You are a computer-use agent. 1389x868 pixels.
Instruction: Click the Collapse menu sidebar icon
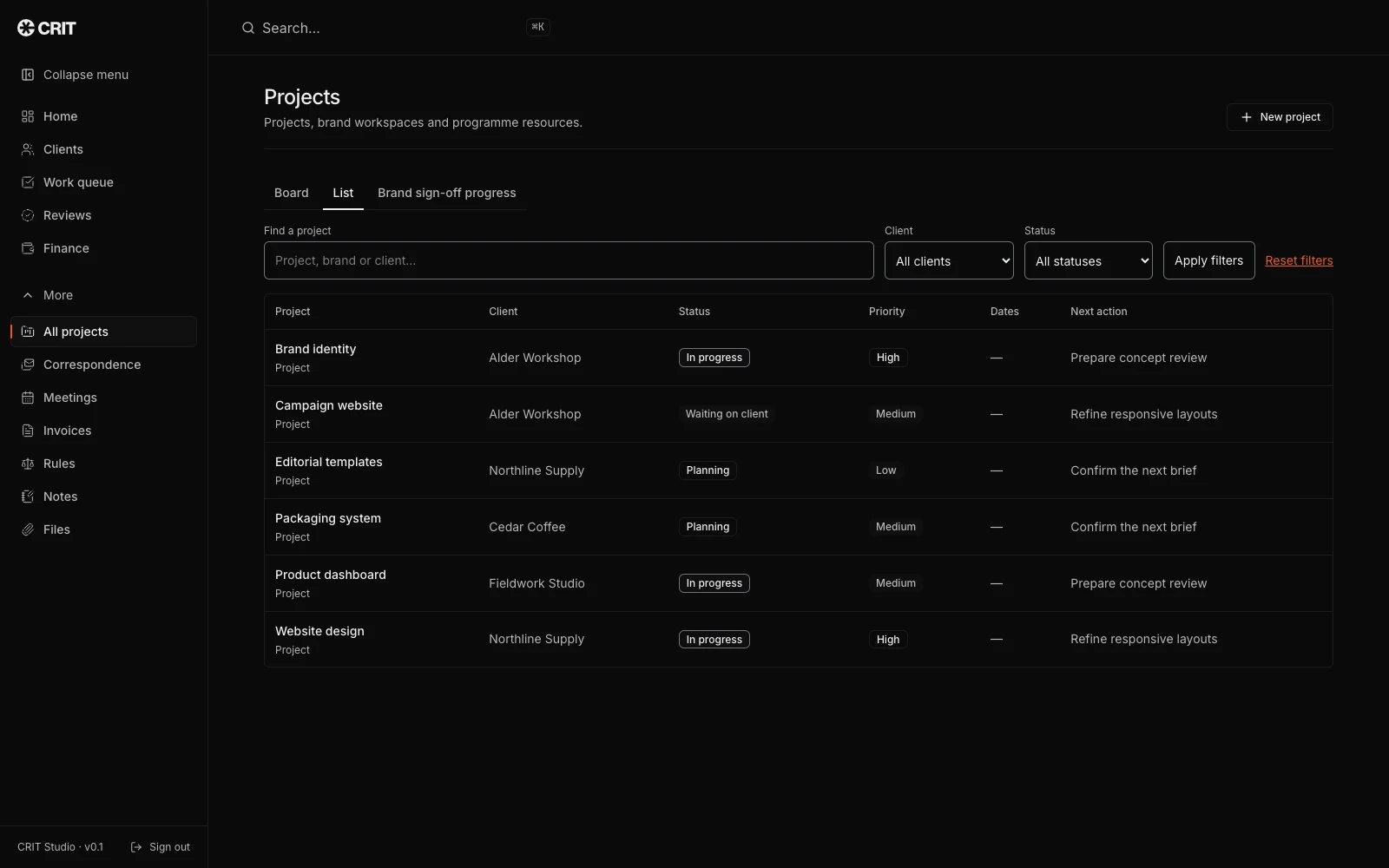[x=28, y=75]
